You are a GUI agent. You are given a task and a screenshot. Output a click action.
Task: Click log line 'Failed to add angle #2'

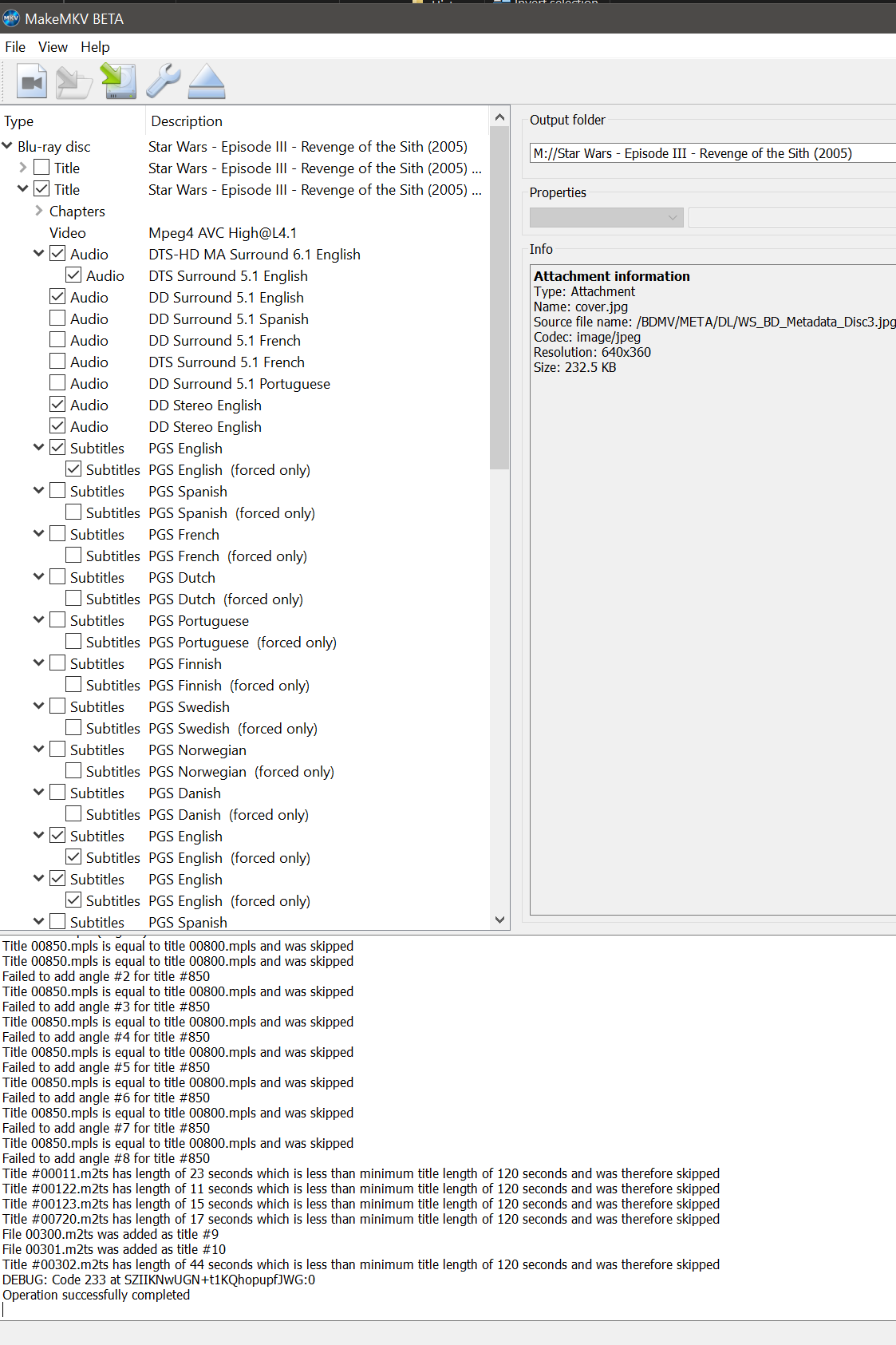(x=106, y=976)
